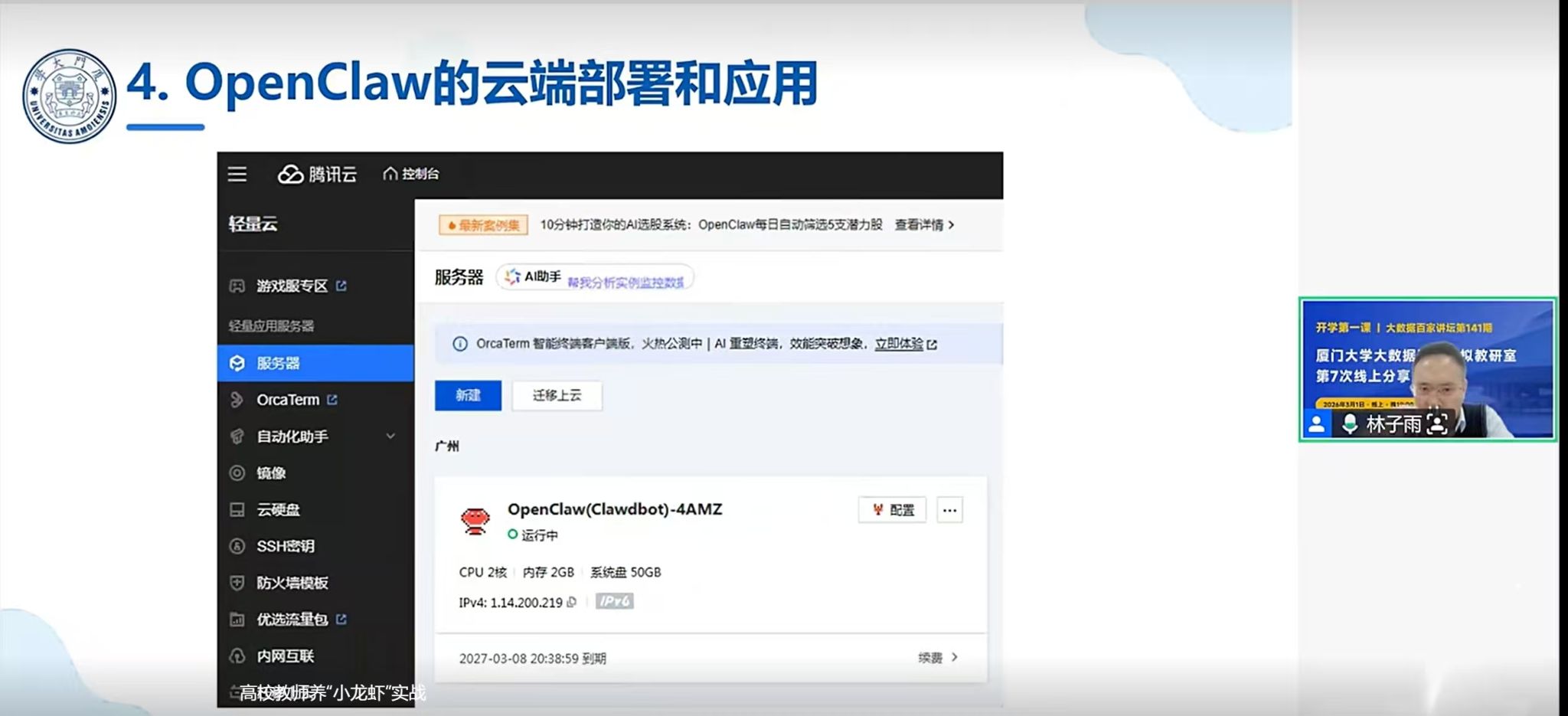Click the Tencent Cloud logo
The image size is (1568, 716).
pos(317,175)
